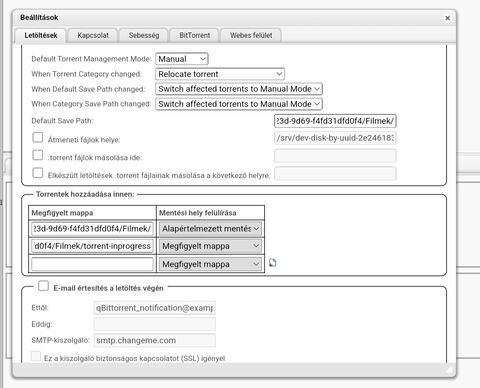Screen dimensions: 480x388
Task: Open the Letöltések tab
Action: 41,35
